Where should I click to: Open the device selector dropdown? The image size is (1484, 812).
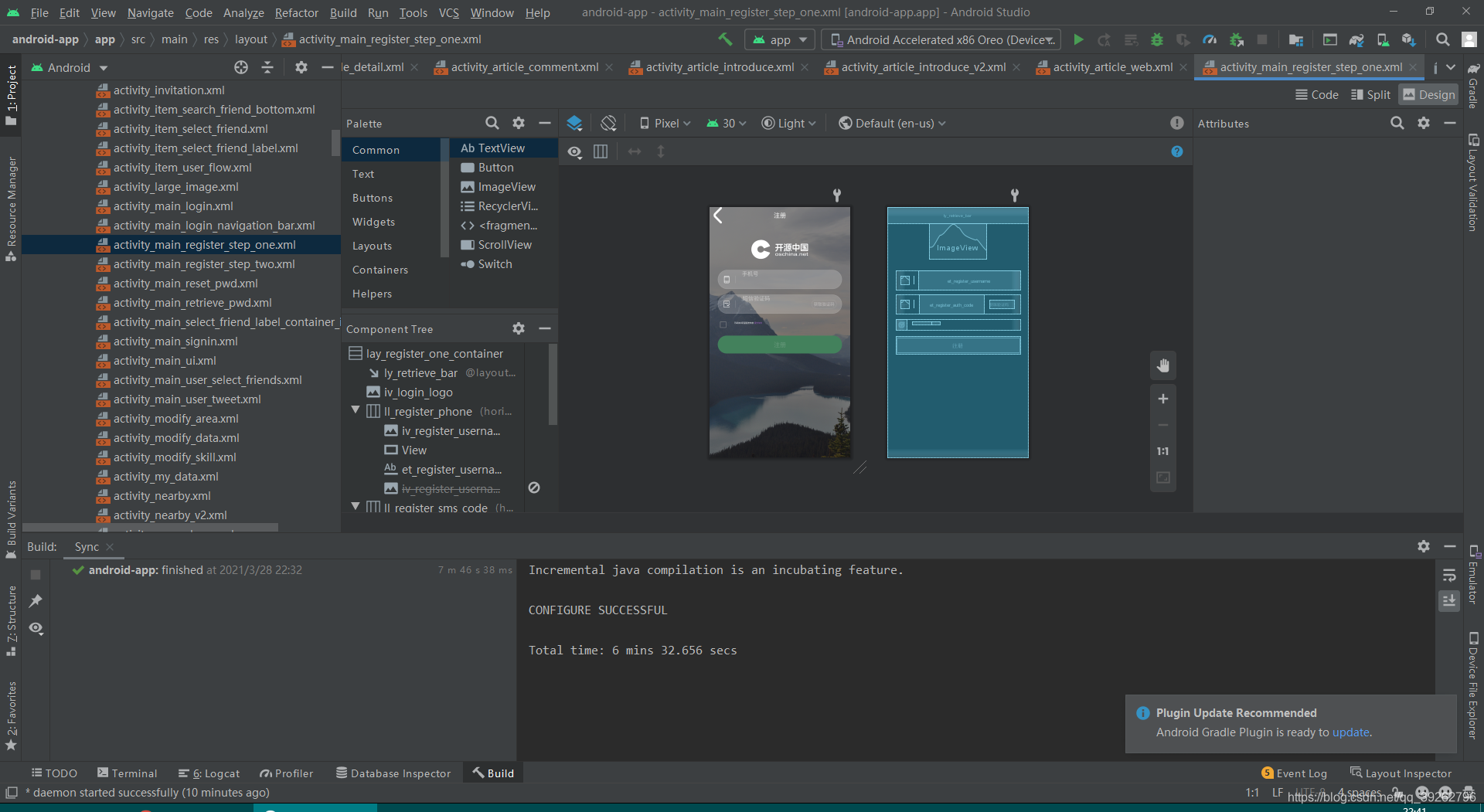[941, 39]
